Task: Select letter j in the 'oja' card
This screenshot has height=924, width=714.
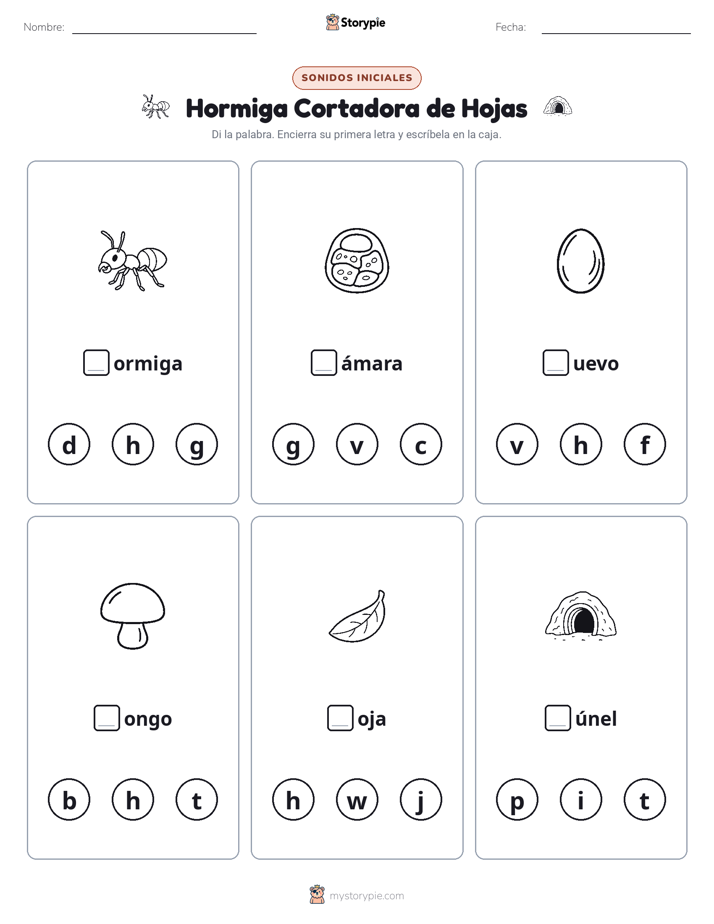Action: (421, 800)
